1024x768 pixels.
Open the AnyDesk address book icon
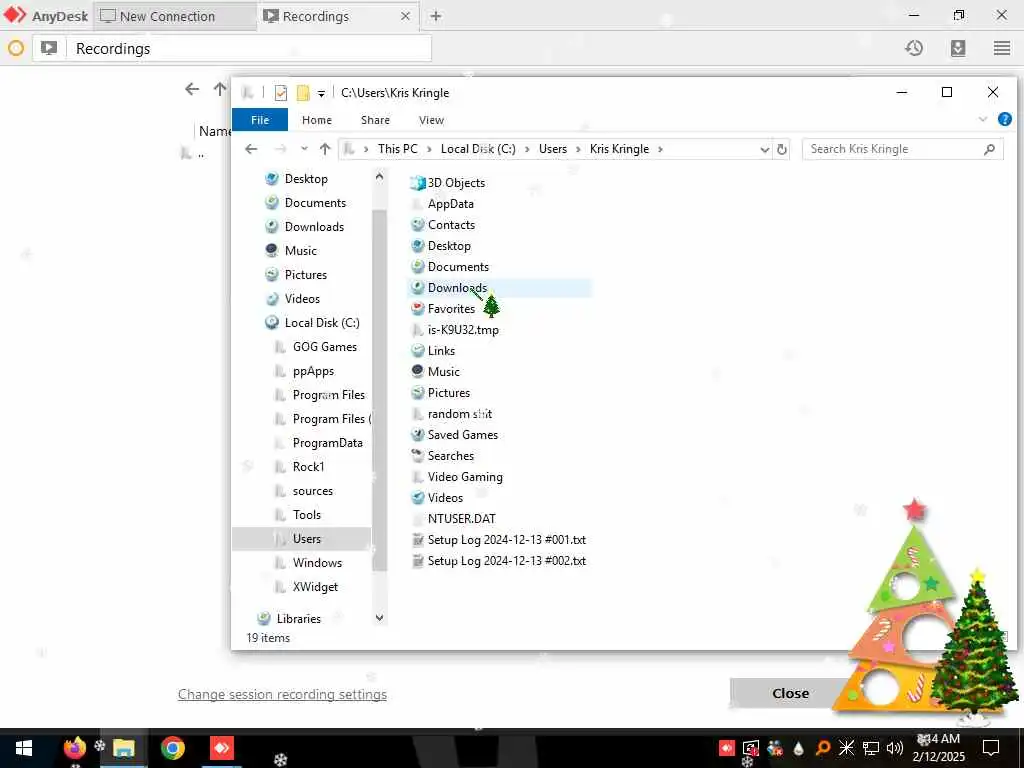click(958, 48)
